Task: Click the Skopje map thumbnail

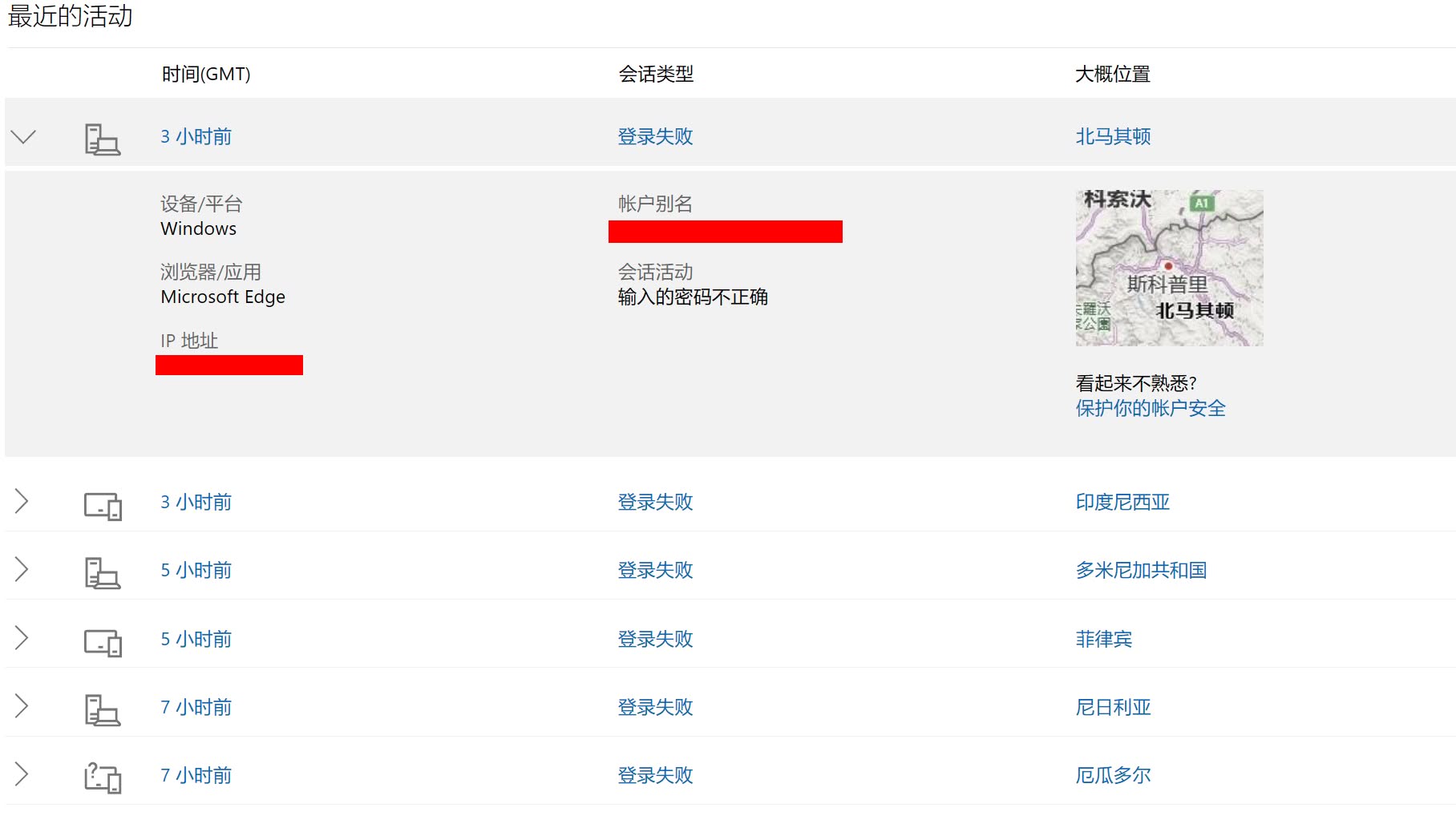Action: 1168,268
